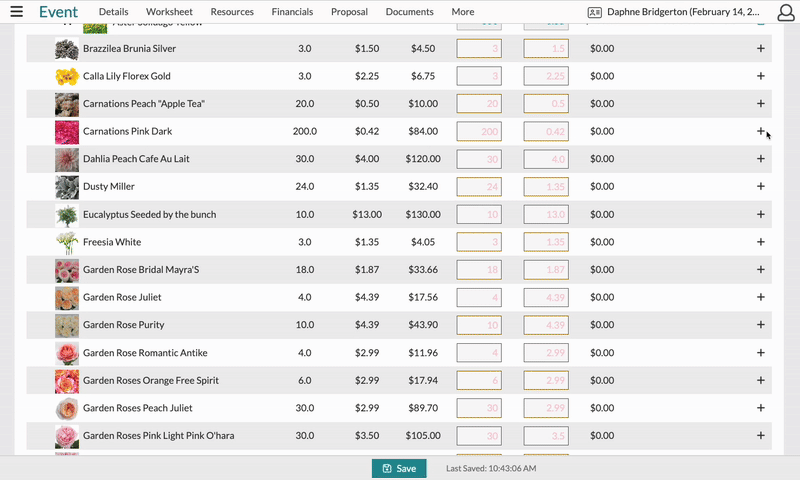Click plus icon for Dahlia Peach Cafe Au Lait
Screen dimensions: 800x480
pos(761,159)
